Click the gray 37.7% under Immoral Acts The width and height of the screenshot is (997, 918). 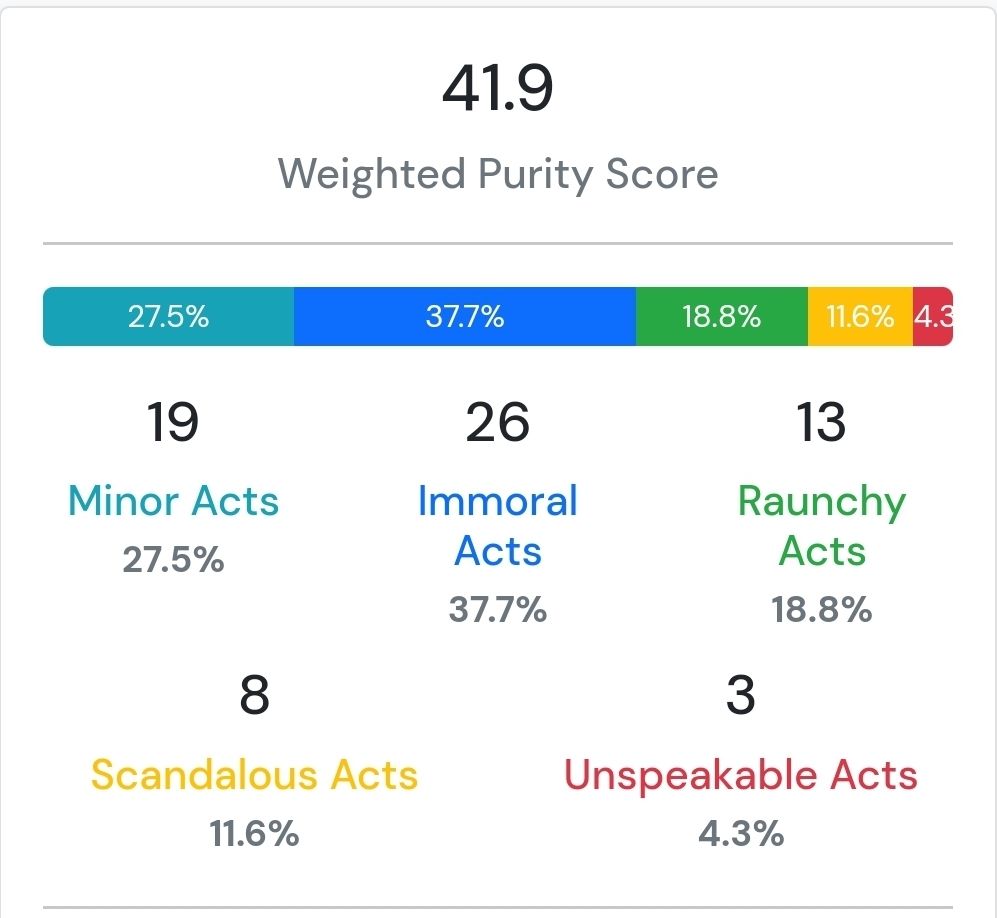pyautogui.click(x=498, y=609)
